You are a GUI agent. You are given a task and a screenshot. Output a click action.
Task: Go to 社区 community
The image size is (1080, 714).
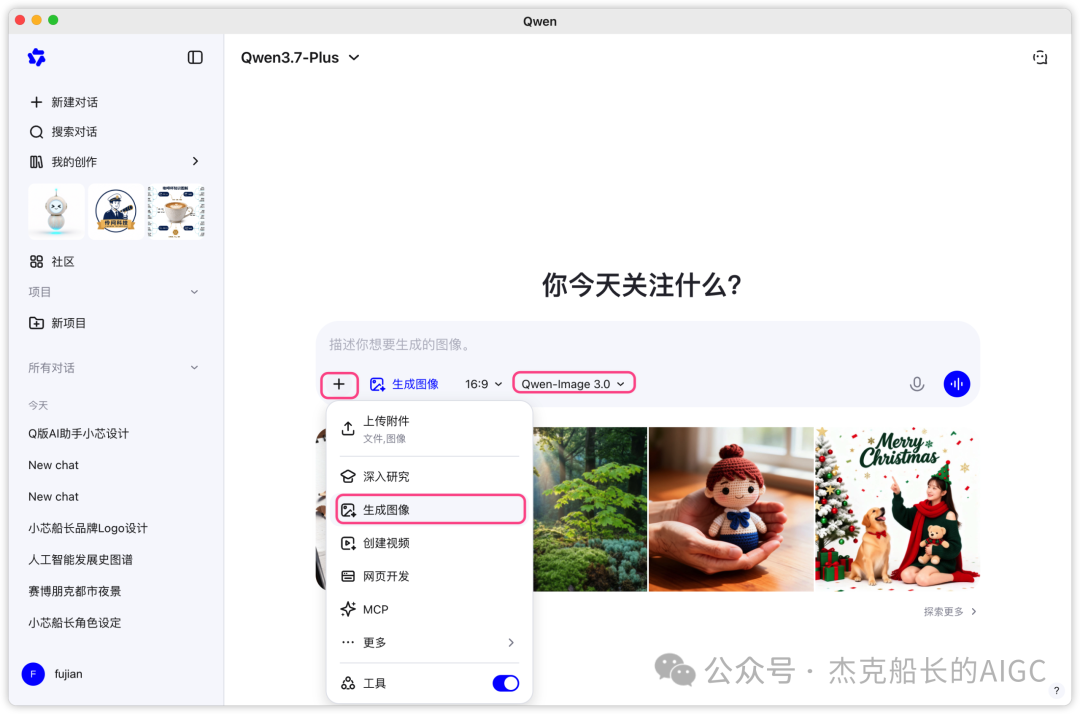point(52,262)
